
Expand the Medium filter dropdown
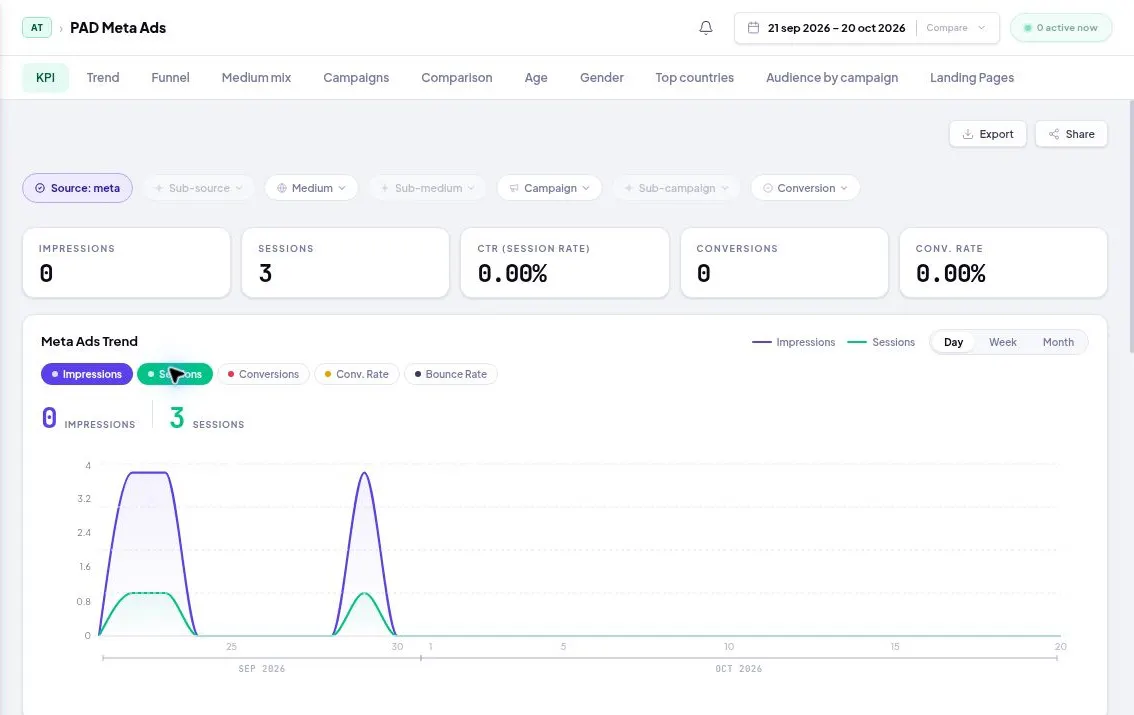coord(311,188)
